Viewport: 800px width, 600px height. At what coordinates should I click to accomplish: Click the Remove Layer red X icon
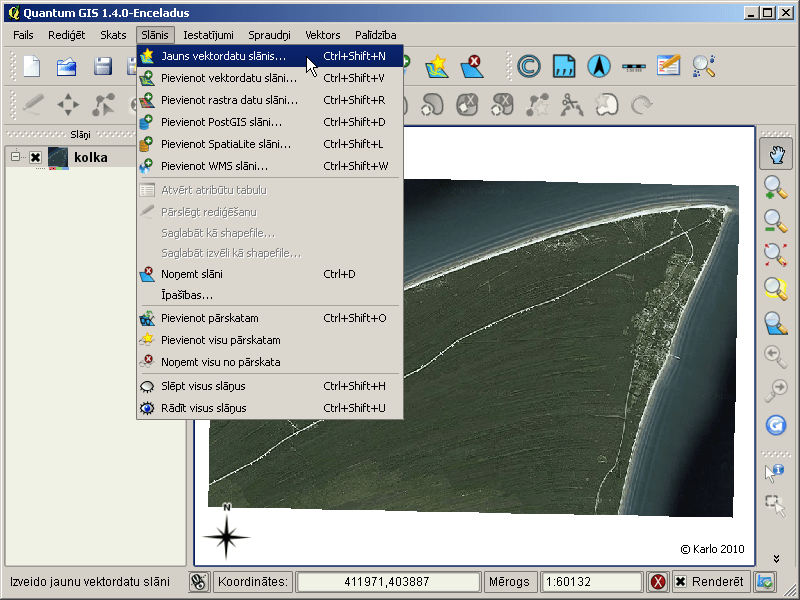pos(472,66)
